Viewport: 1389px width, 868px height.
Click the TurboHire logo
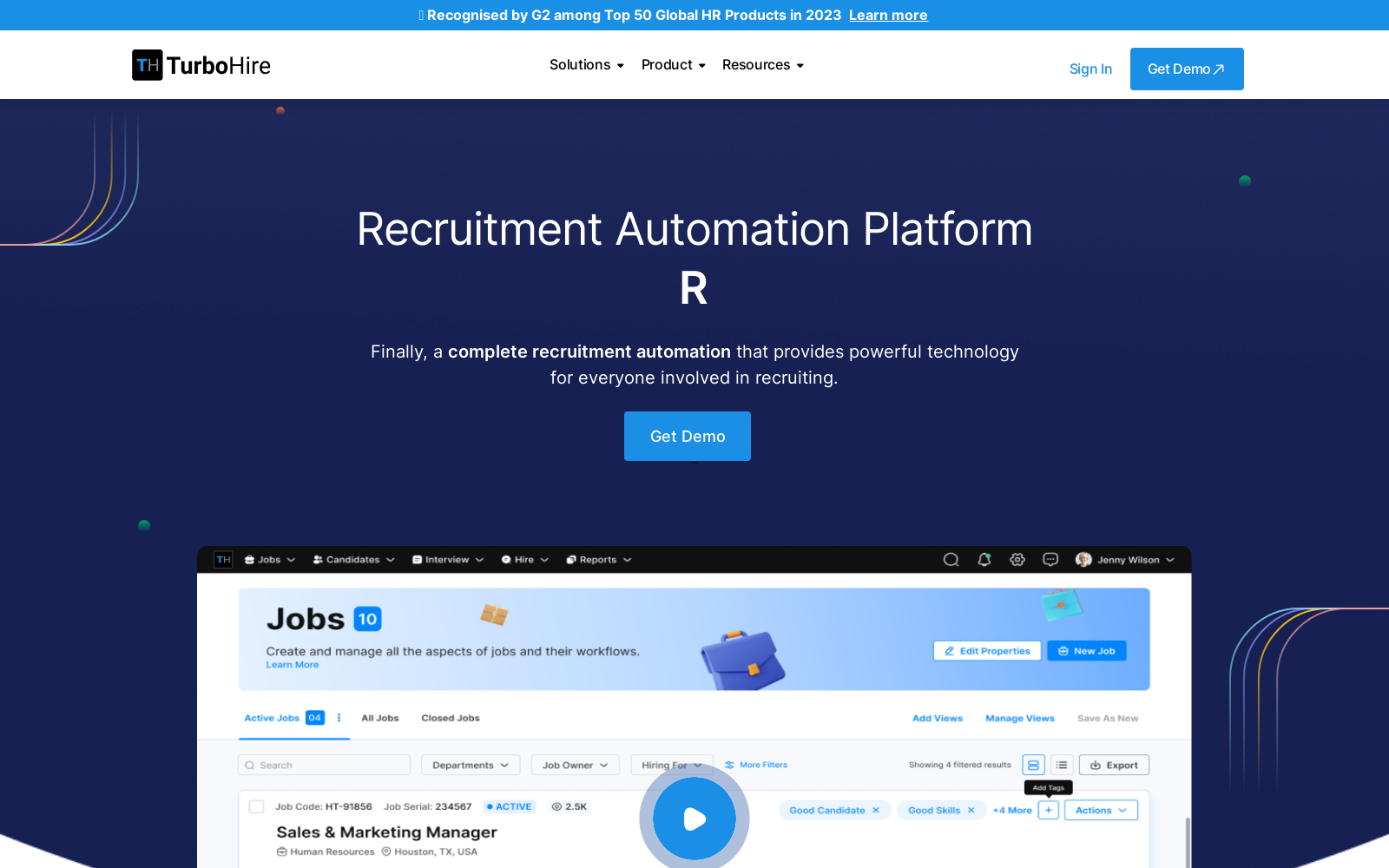point(201,65)
